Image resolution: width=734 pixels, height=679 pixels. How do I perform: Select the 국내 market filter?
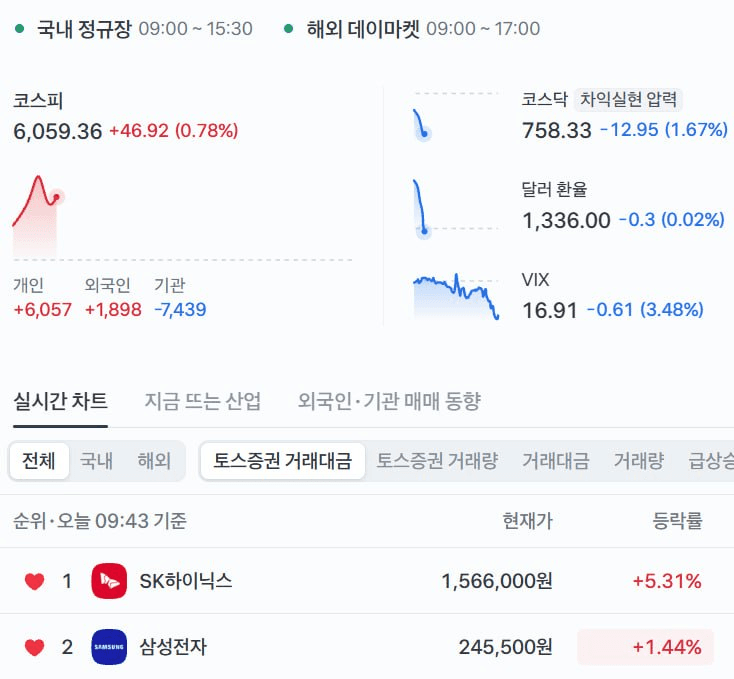[x=96, y=461]
